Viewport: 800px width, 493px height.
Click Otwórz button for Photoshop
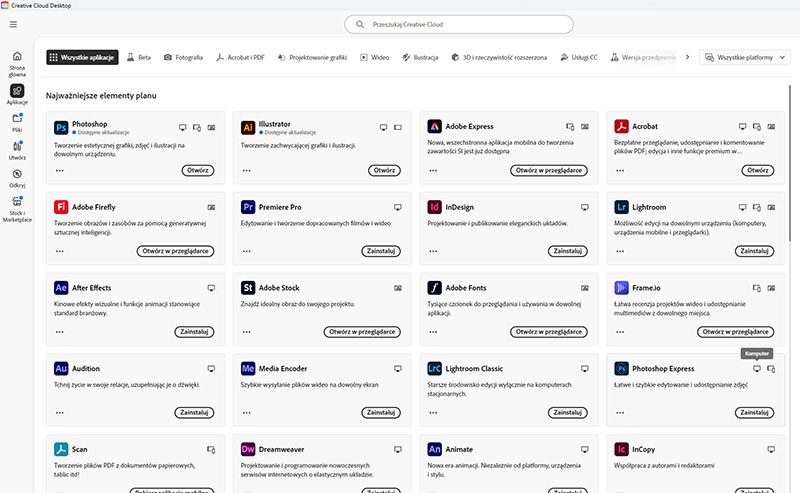tap(198, 170)
